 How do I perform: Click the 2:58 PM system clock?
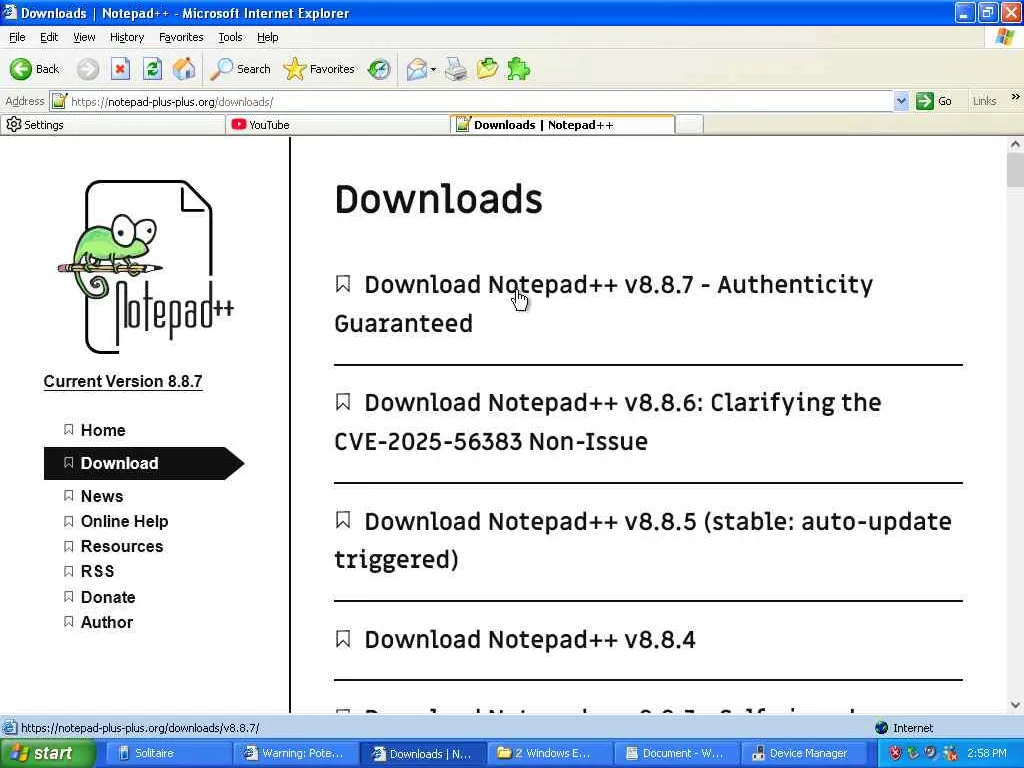pyautogui.click(x=987, y=753)
